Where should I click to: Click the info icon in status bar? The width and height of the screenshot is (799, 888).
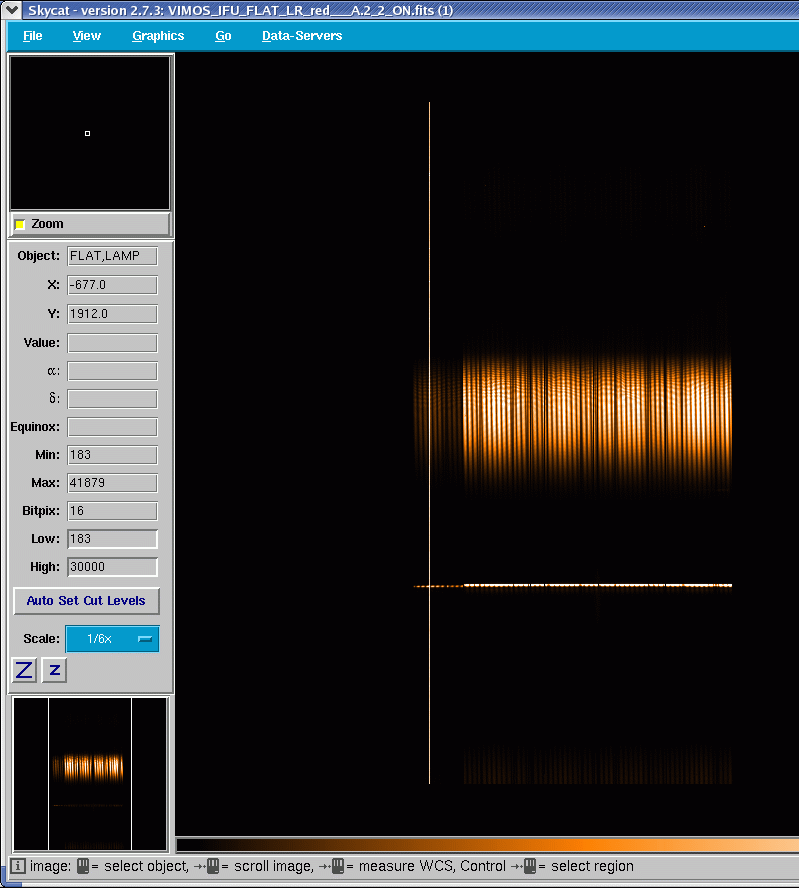click(x=18, y=866)
